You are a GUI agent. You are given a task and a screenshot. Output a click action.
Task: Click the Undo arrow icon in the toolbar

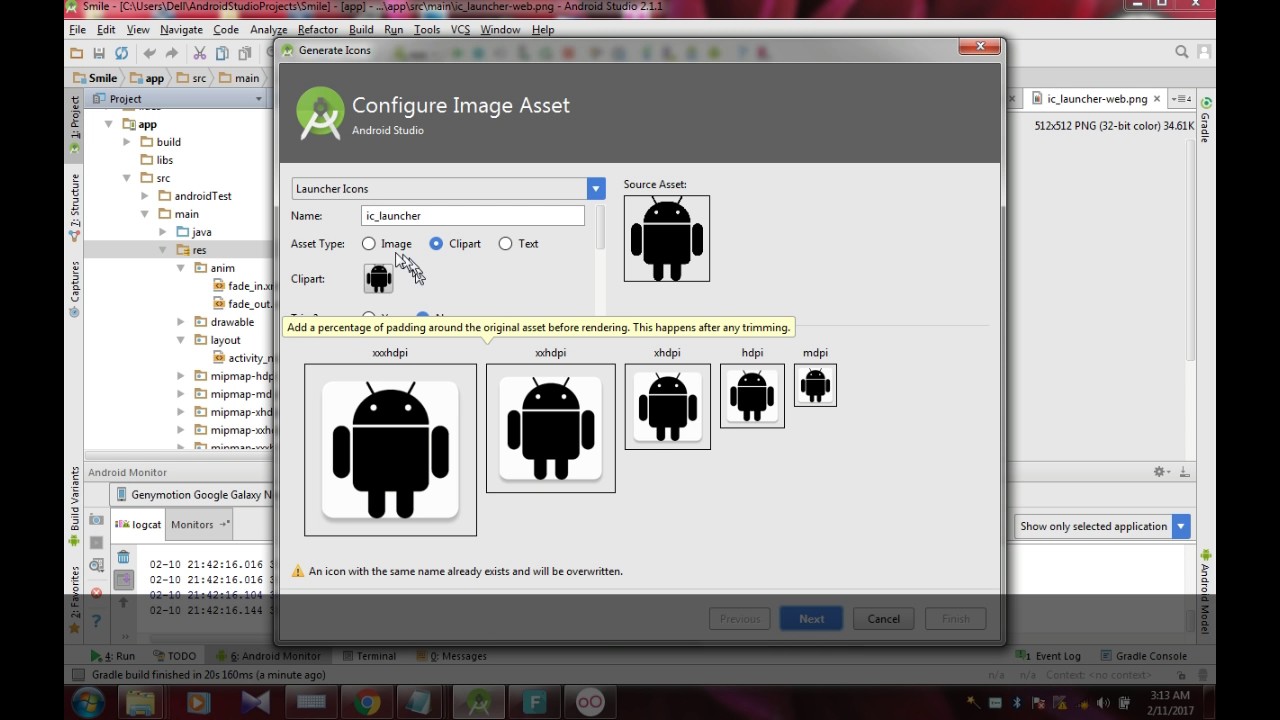tap(150, 53)
